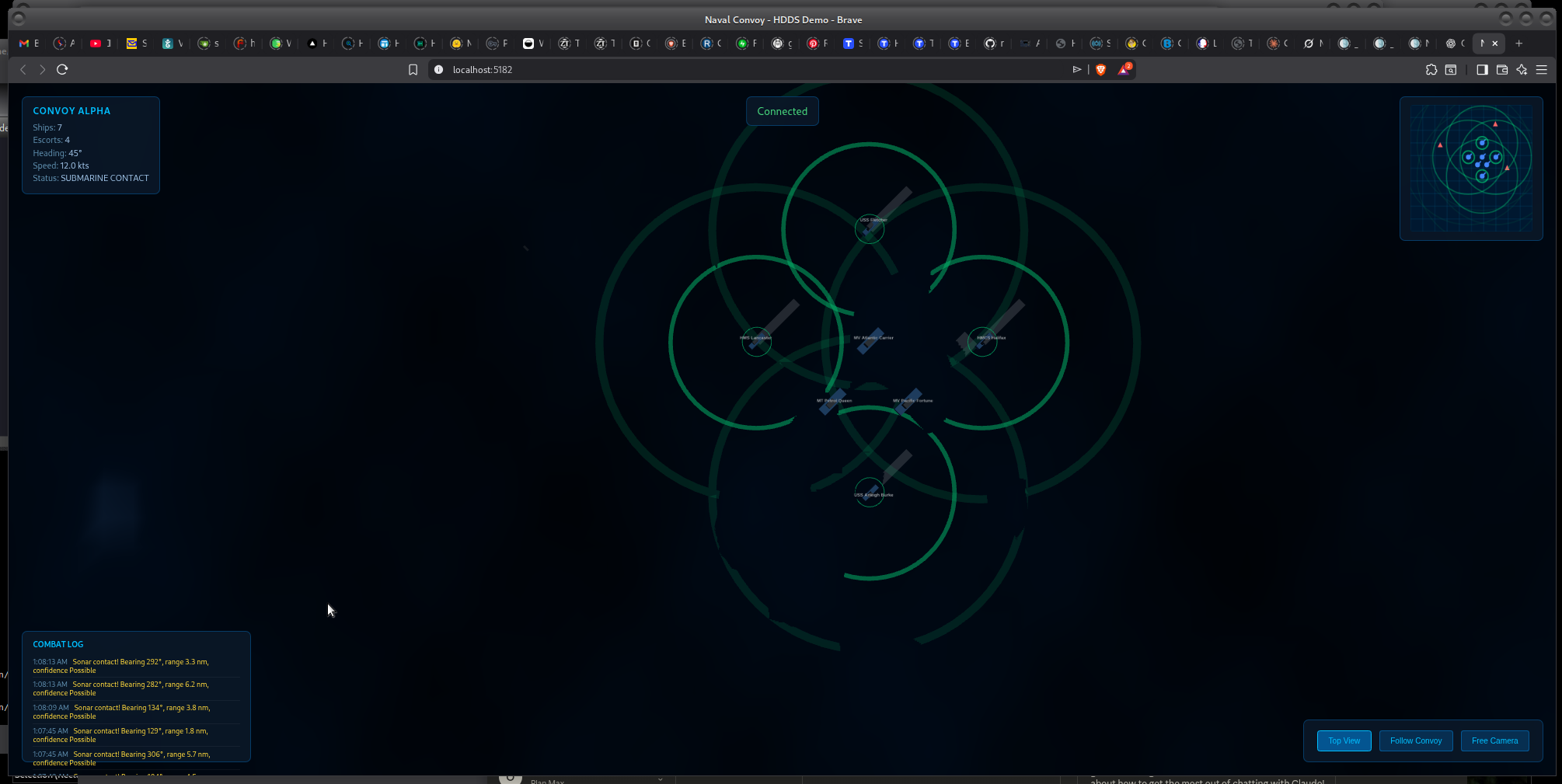Image resolution: width=1562 pixels, height=784 pixels.
Task: Reload the localhost:5182 page
Action: point(62,69)
